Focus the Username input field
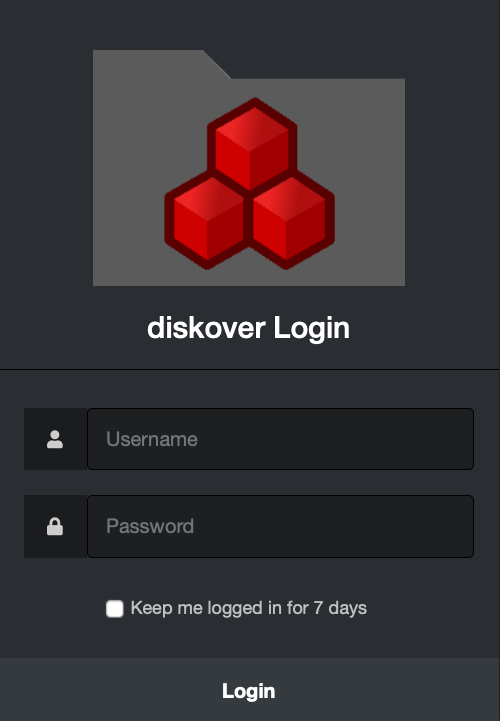The width and height of the screenshot is (500, 721). [281, 439]
